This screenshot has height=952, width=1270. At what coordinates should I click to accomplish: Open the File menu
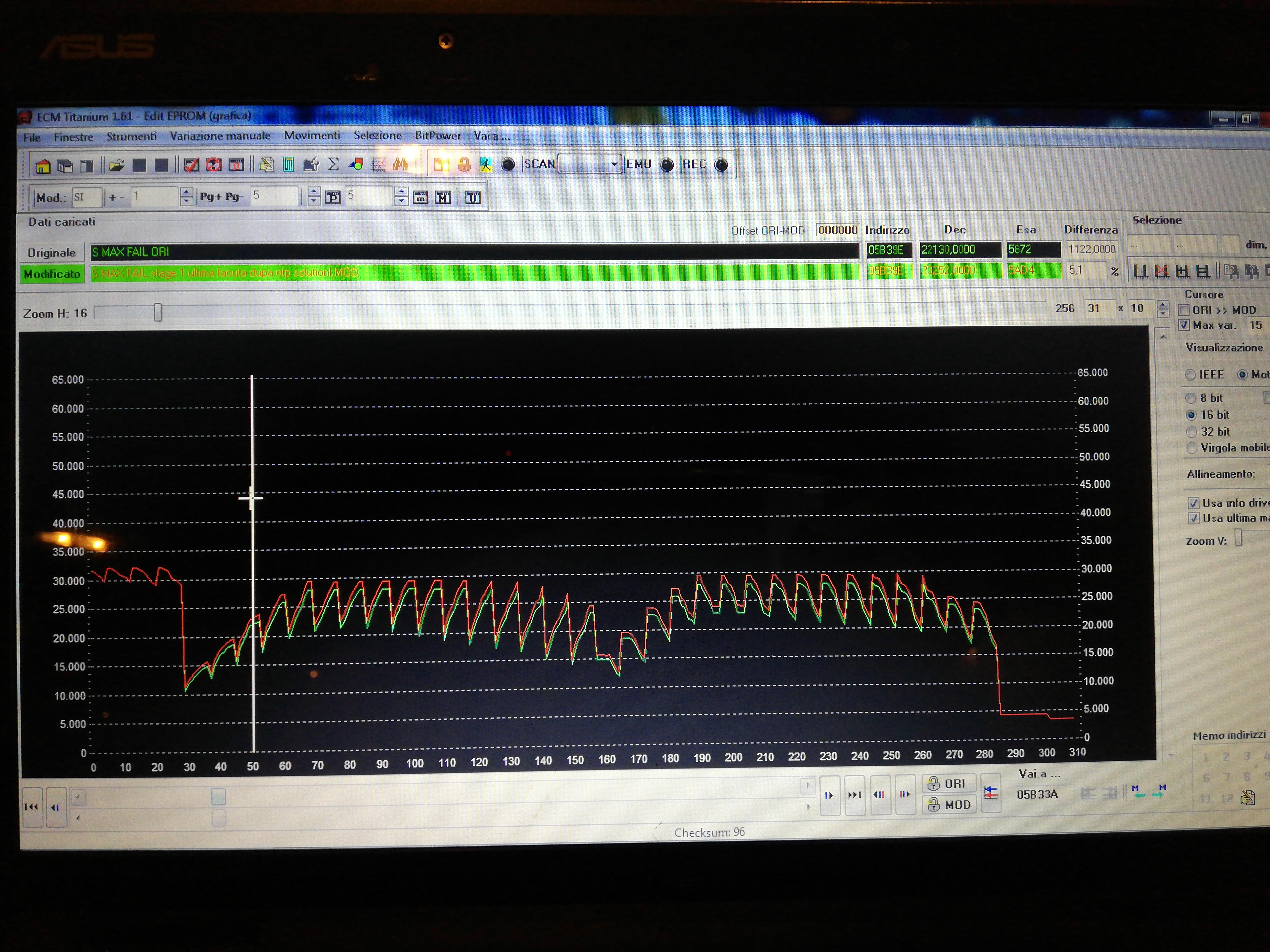tap(32, 138)
